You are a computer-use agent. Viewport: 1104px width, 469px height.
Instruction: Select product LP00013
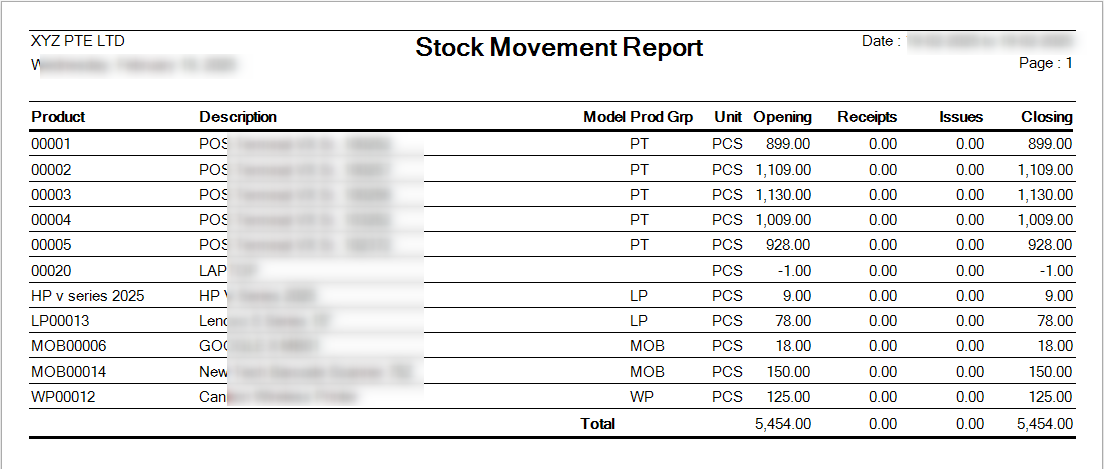click(x=61, y=321)
